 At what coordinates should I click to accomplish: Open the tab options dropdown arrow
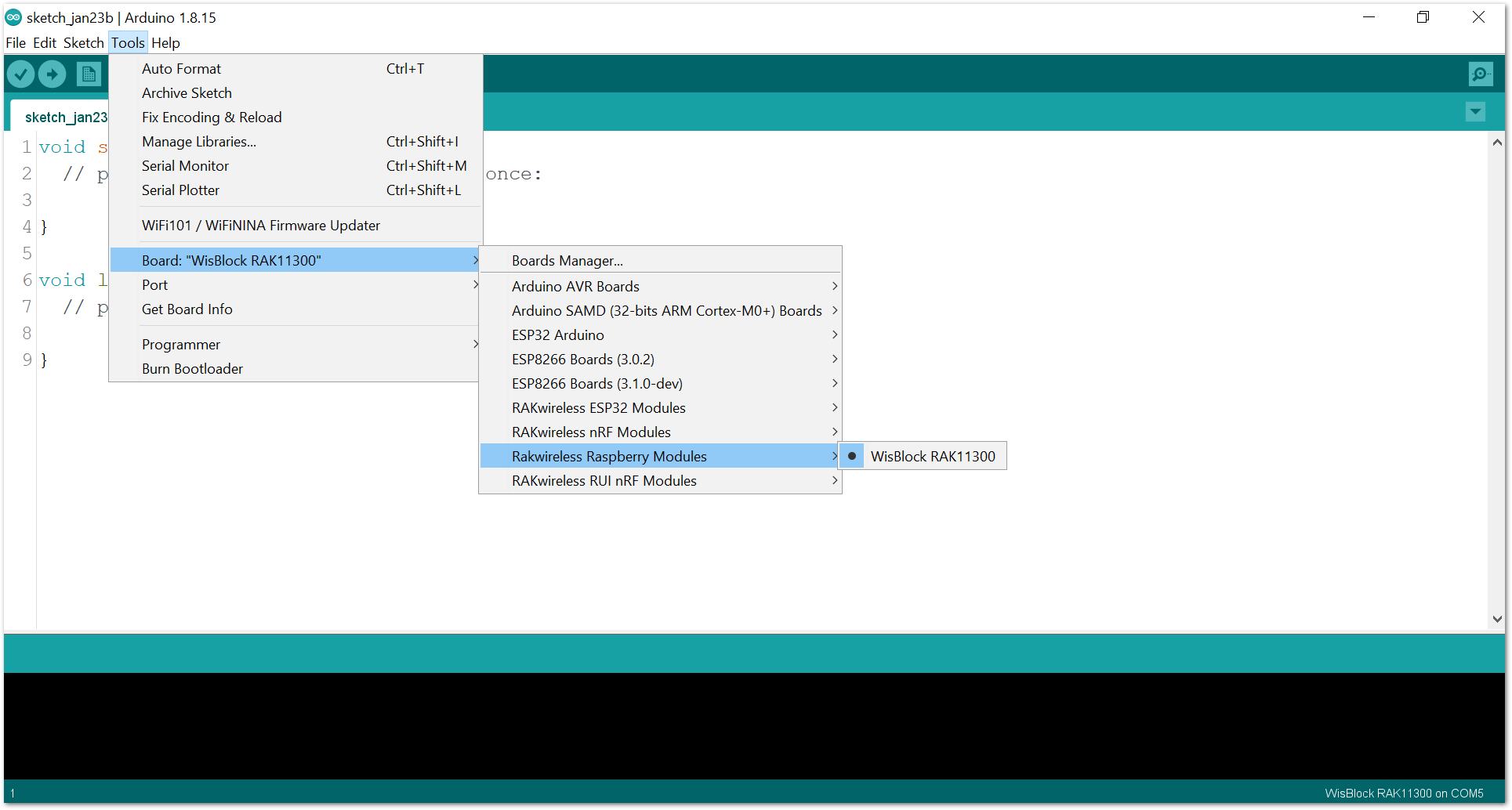[1475, 112]
